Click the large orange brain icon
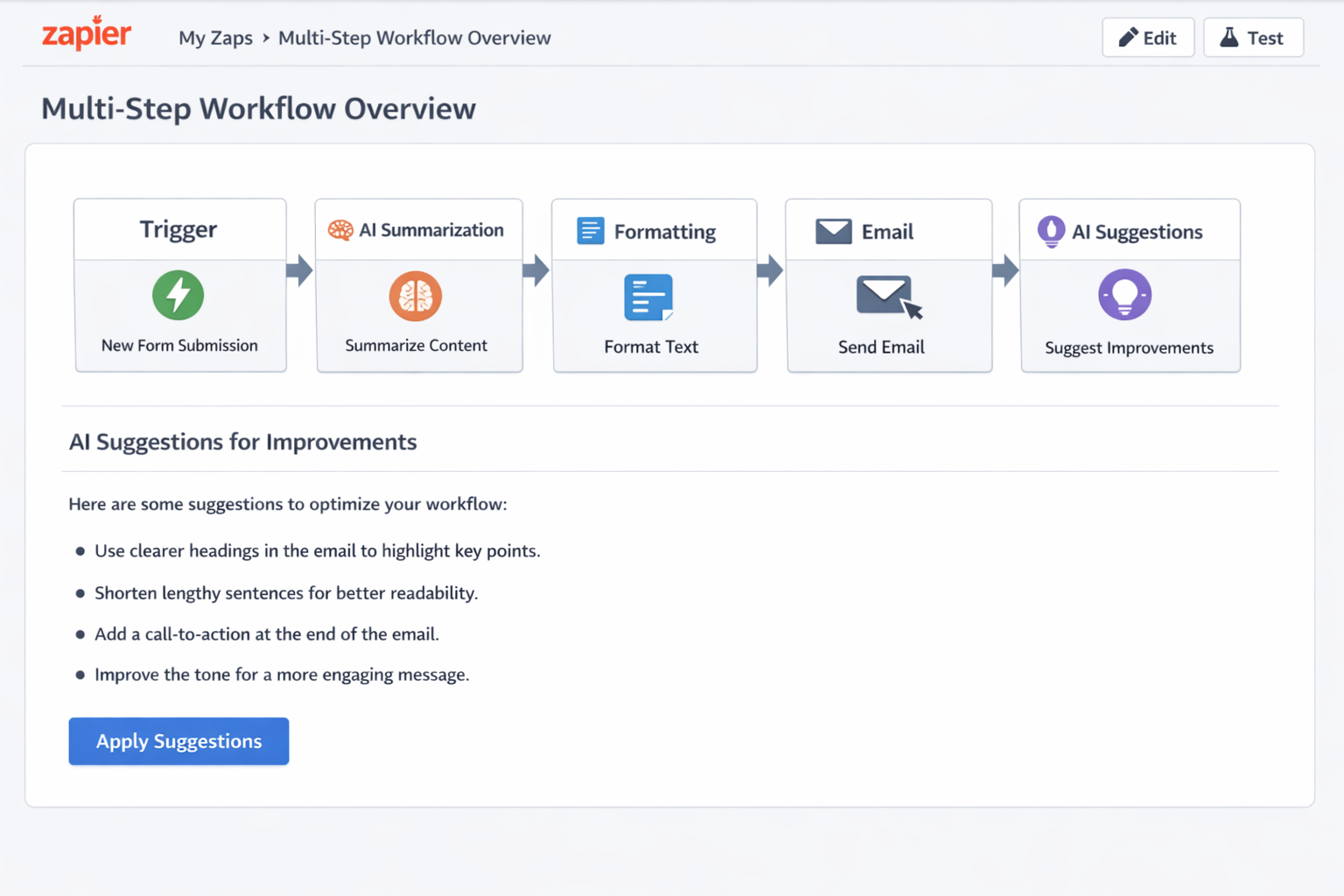1344x896 pixels. 416,297
